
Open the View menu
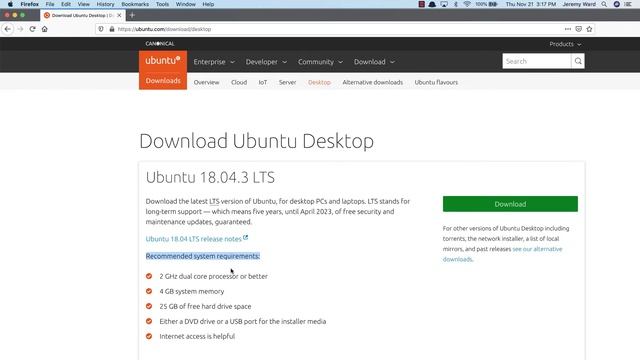pyautogui.click(x=83, y=4)
